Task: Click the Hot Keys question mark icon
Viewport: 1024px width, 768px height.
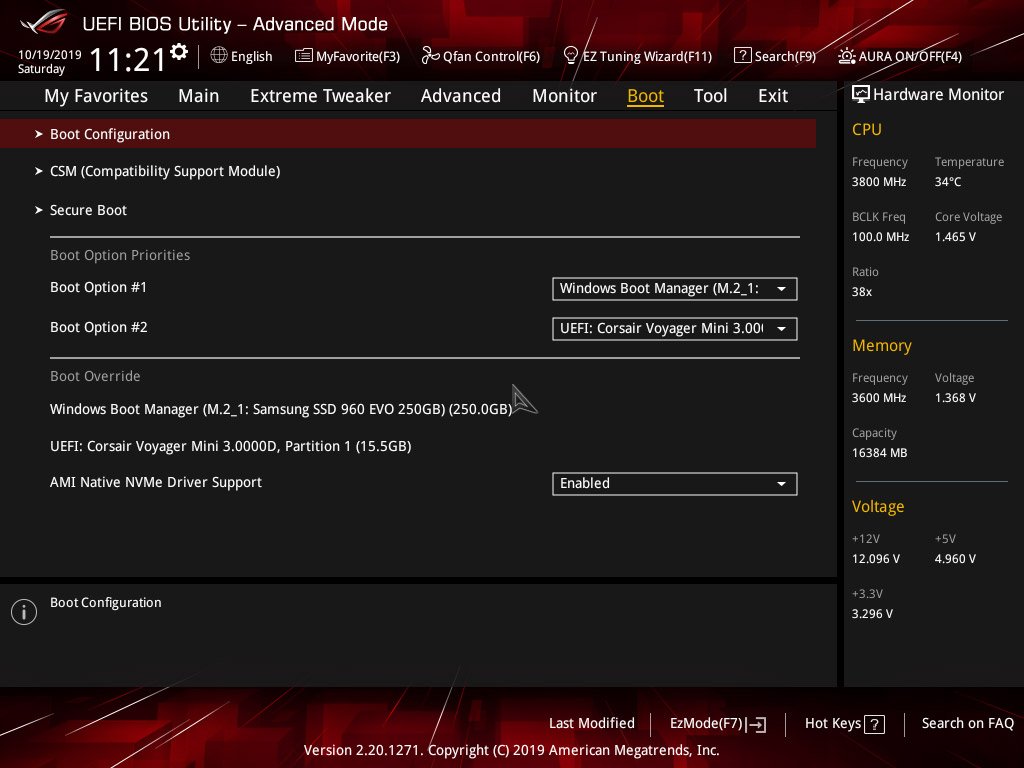Action: [x=874, y=724]
